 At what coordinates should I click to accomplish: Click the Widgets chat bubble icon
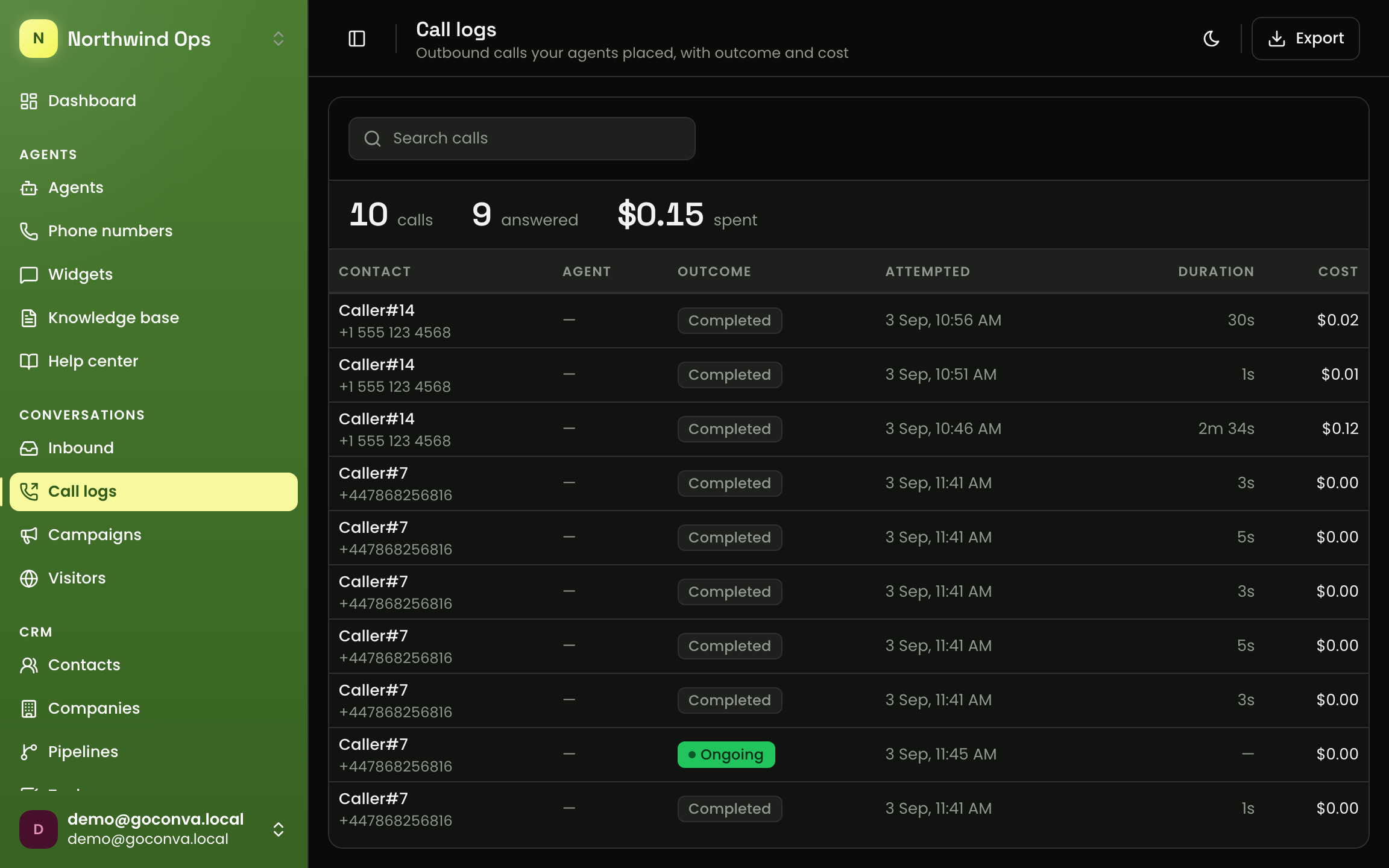click(29, 274)
